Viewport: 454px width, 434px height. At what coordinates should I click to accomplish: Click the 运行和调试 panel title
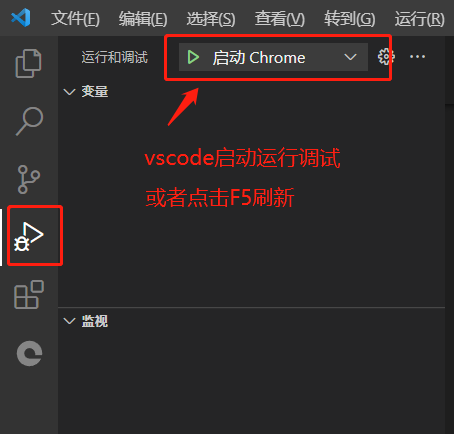coord(115,57)
